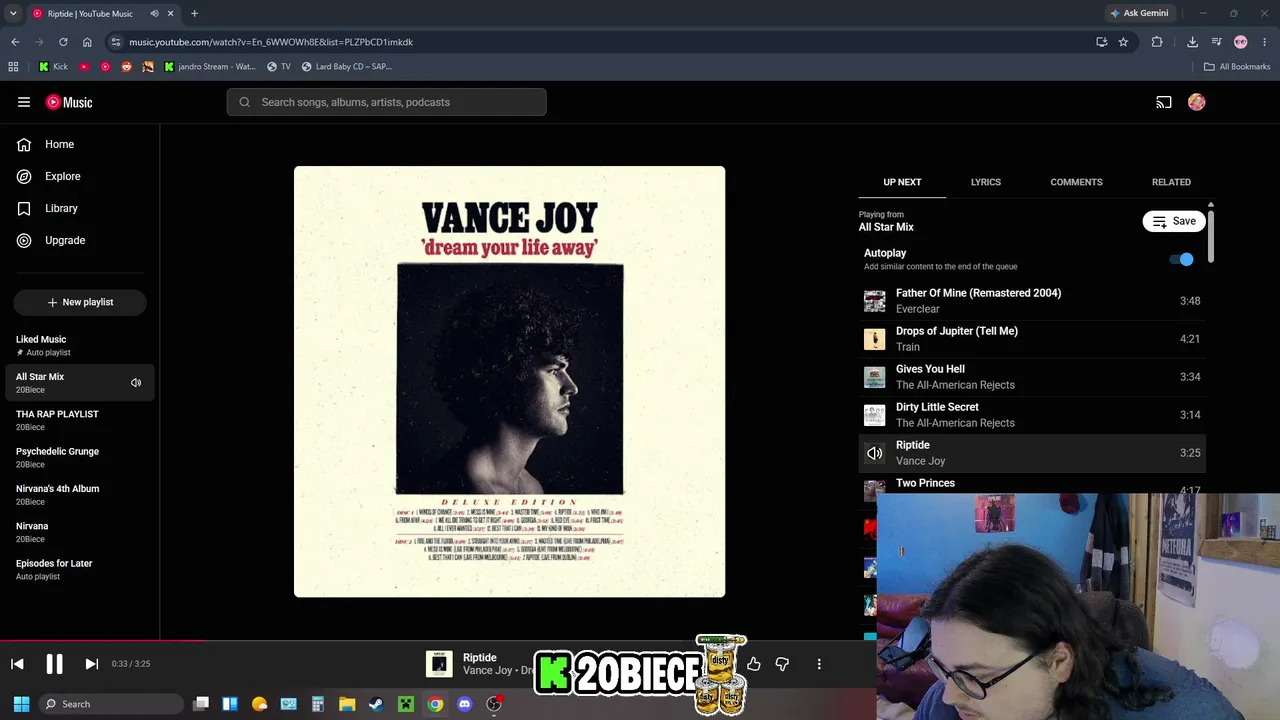The image size is (1280, 720).
Task: Open THA RAP PLAYLIST
Action: [80, 420]
